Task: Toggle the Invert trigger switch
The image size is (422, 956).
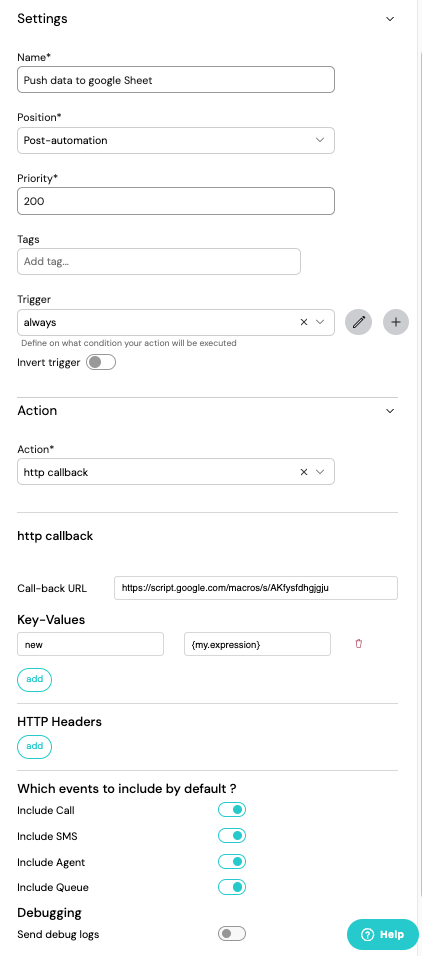Action: [101, 362]
